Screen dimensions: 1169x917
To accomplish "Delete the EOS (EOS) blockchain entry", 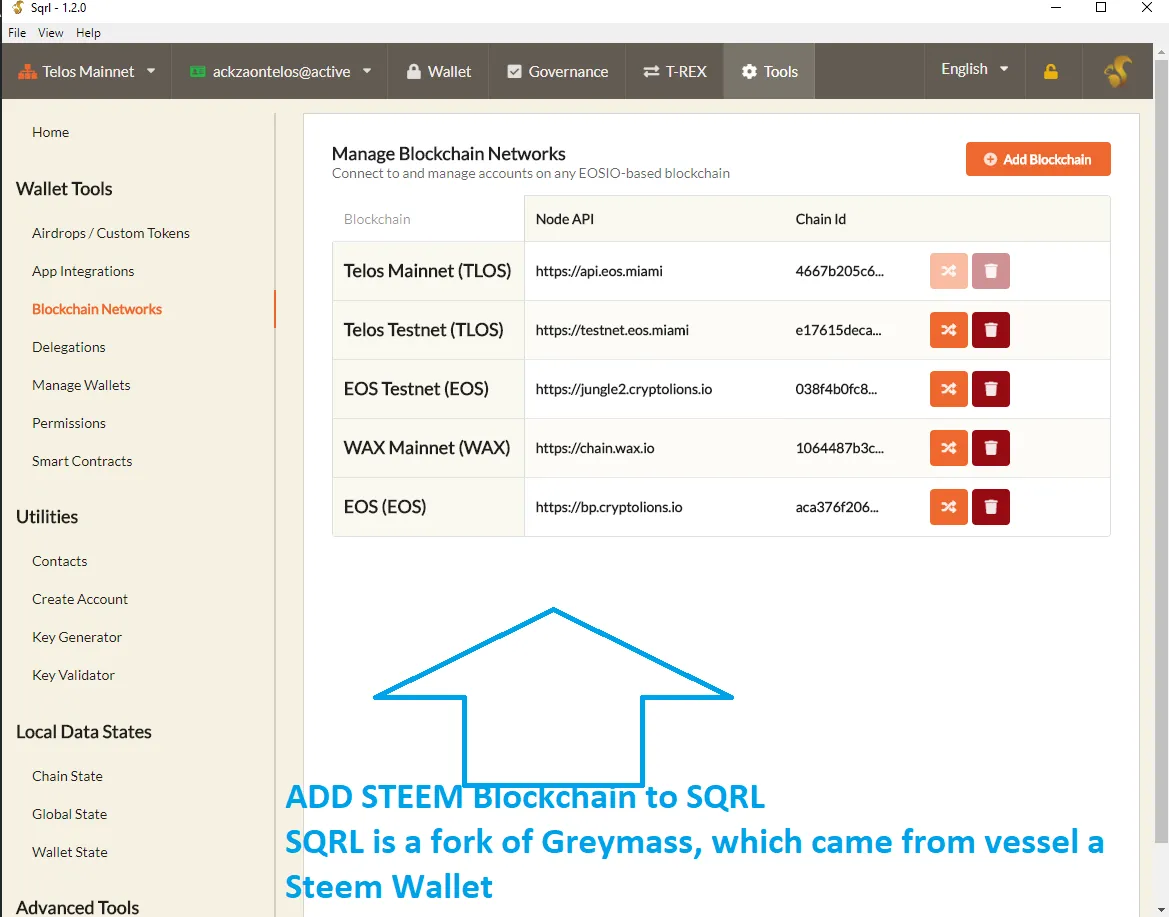I will click(x=990, y=506).
